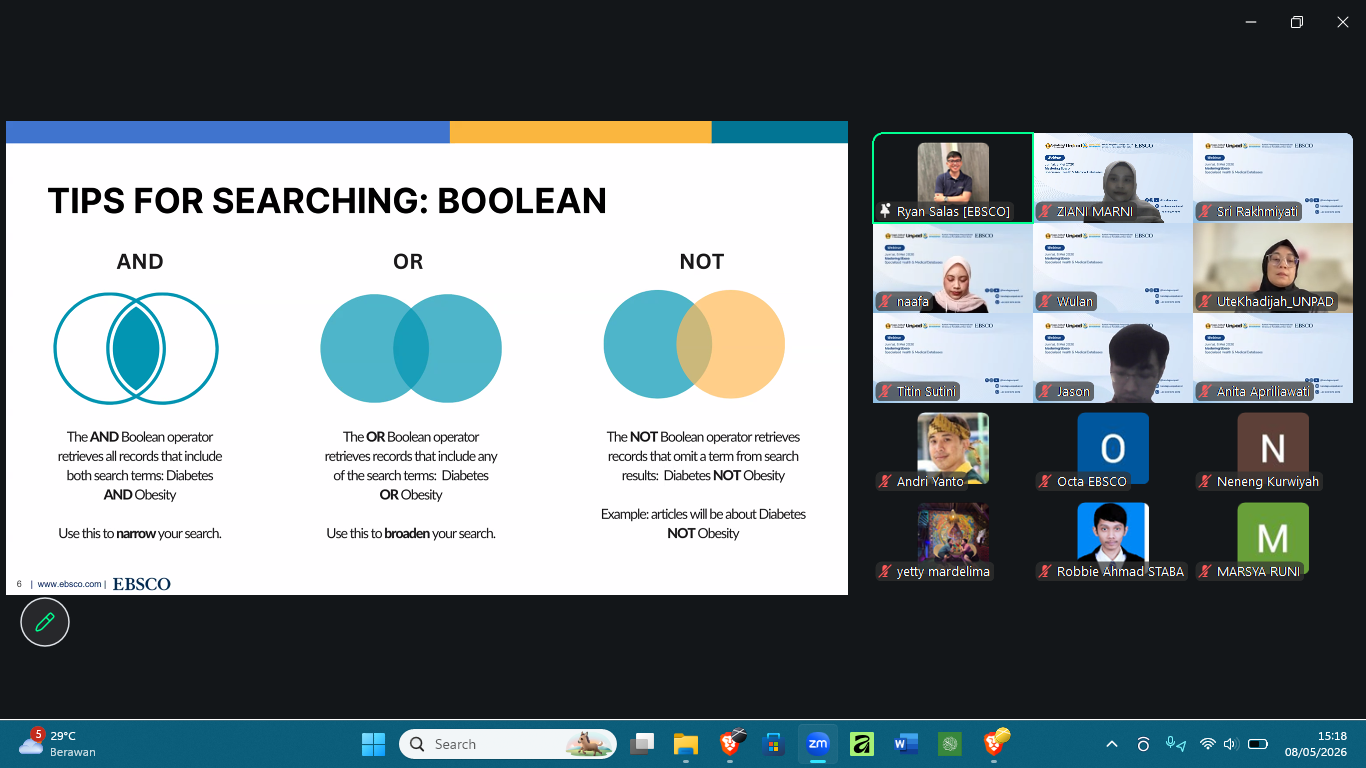
Task: Click the NOT Venn diagram on slide
Action: tap(694, 344)
